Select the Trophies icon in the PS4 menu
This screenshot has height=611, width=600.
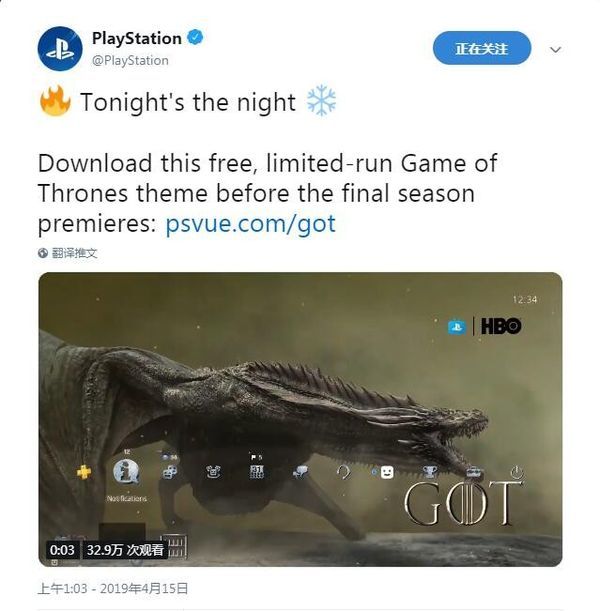[430, 472]
